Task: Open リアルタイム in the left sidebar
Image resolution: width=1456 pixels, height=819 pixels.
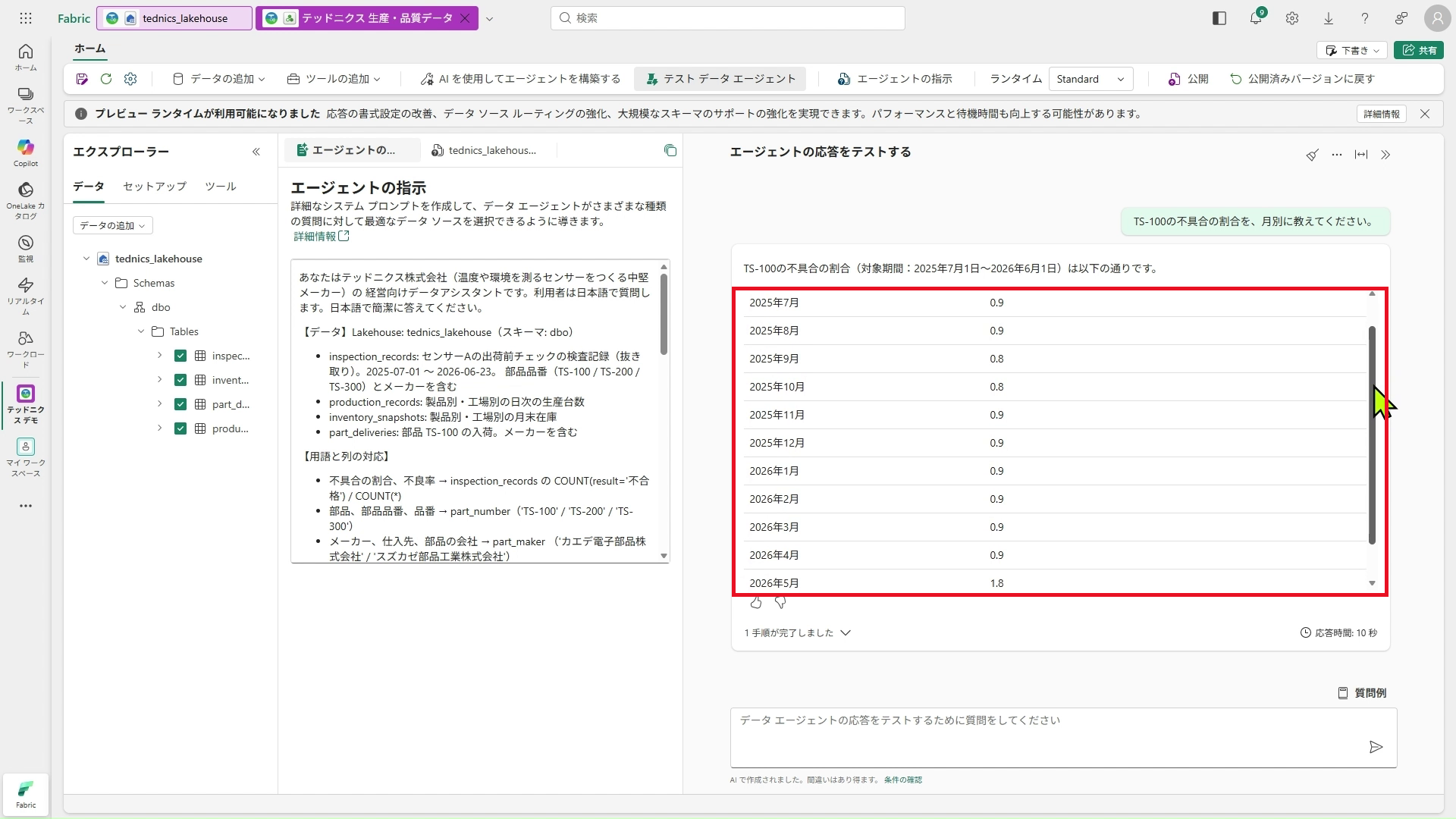Action: tap(26, 296)
